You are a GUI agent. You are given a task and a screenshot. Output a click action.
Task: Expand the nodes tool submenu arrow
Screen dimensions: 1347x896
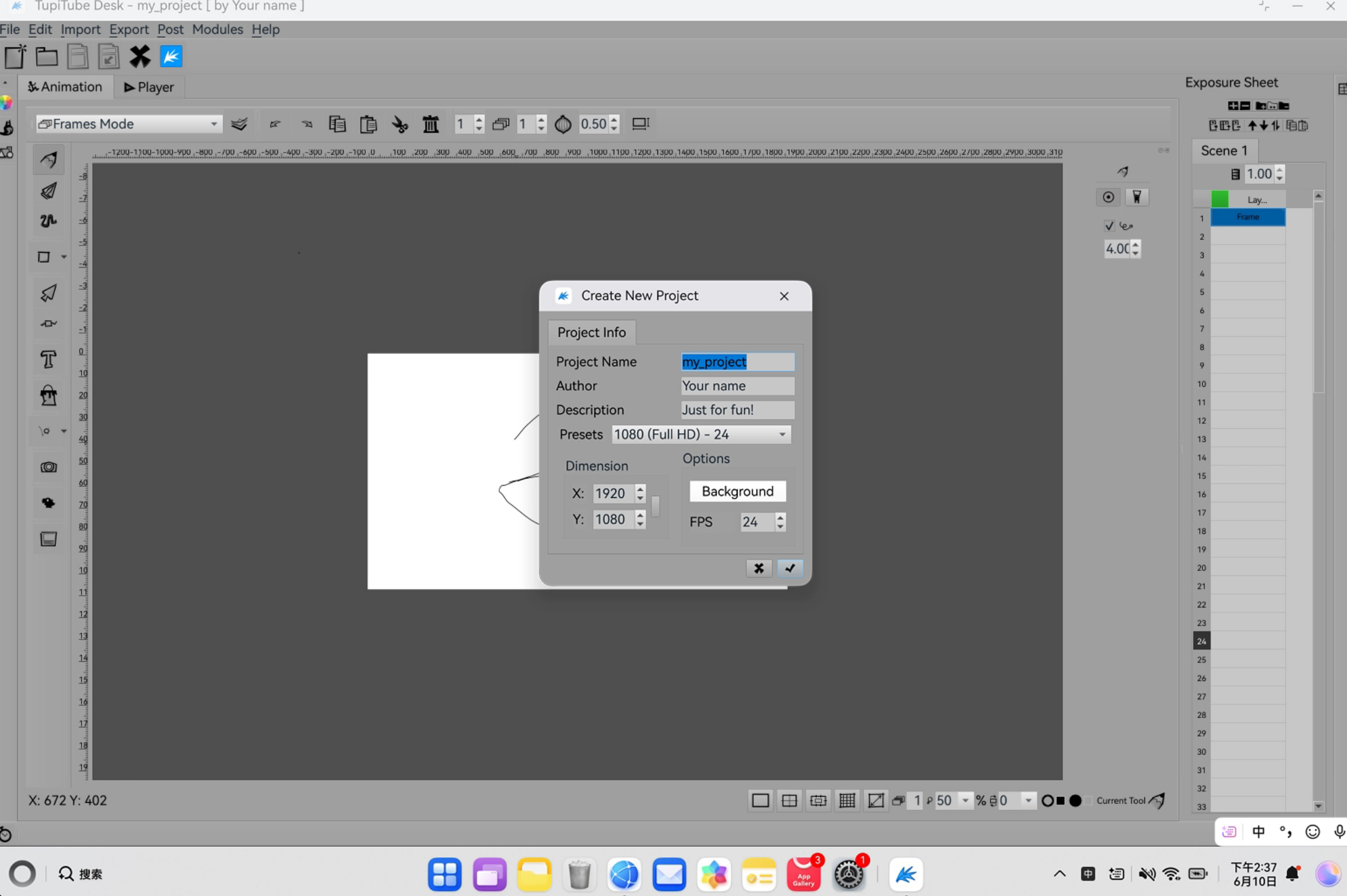pos(64,431)
